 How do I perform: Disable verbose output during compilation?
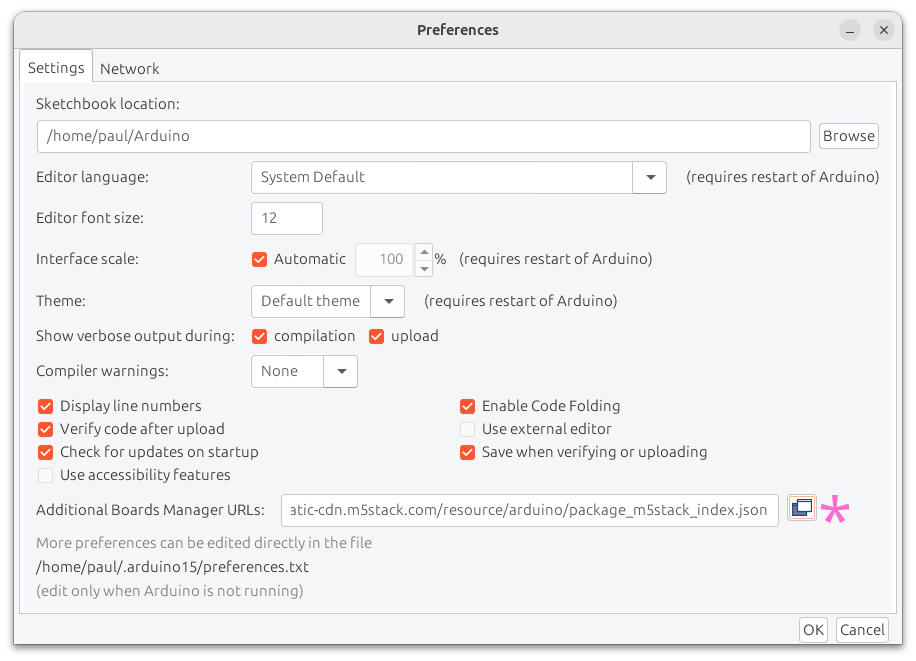(x=259, y=336)
